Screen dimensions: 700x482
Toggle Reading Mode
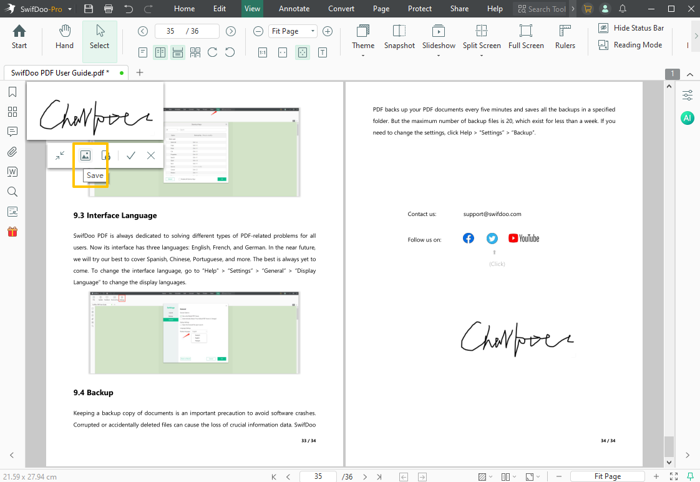coord(630,45)
